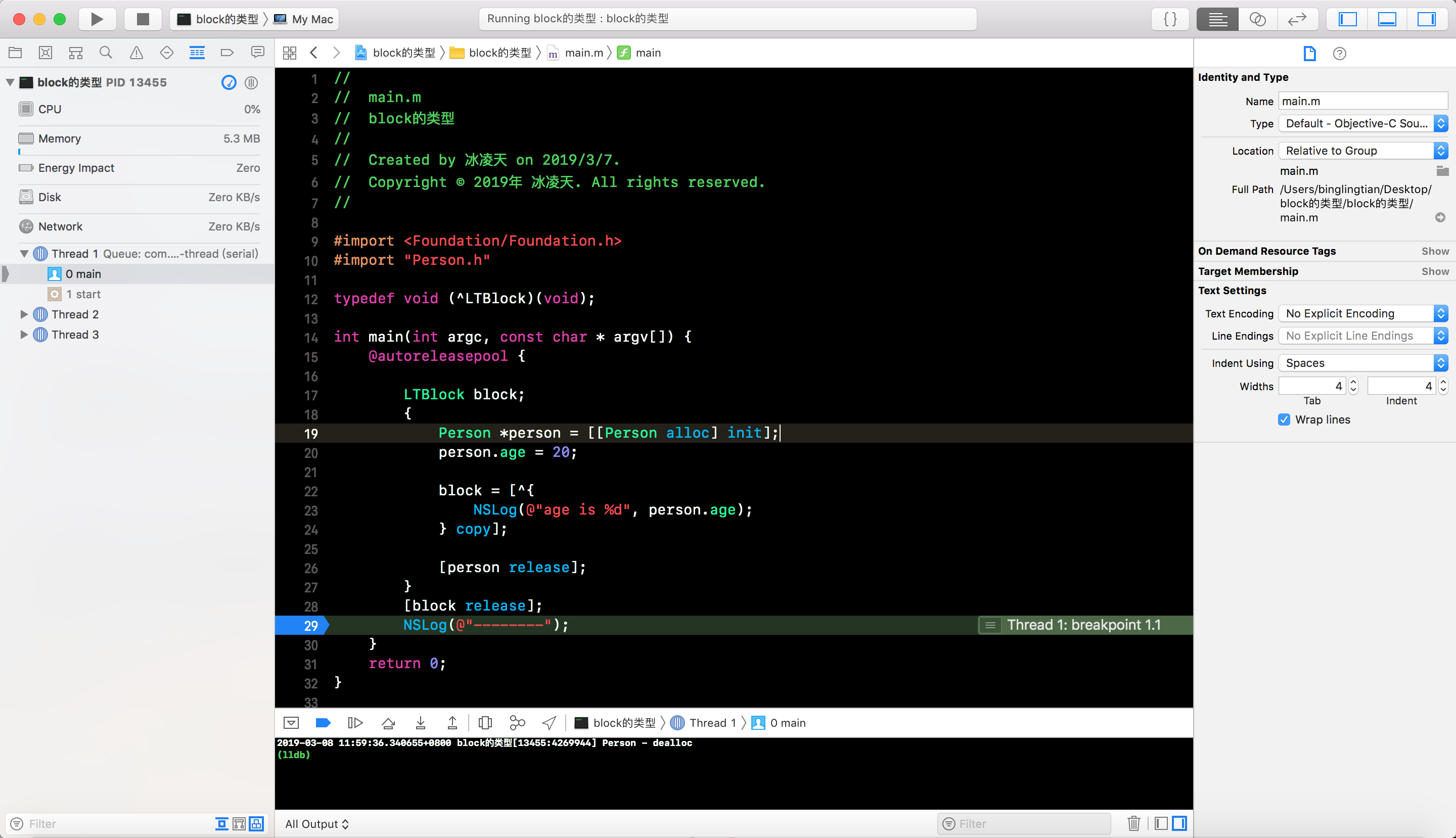Deactivate breakpoints with the blue toggle

[323, 723]
